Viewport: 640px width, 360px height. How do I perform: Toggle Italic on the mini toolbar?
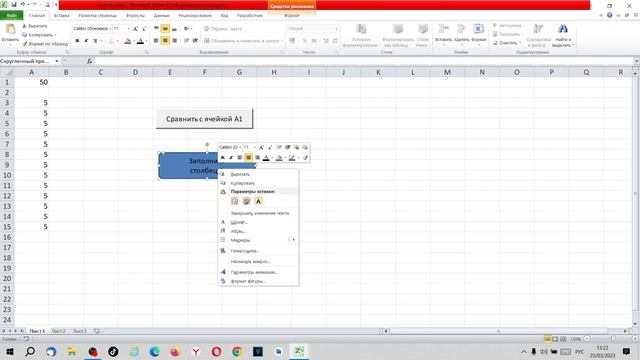(x=231, y=158)
